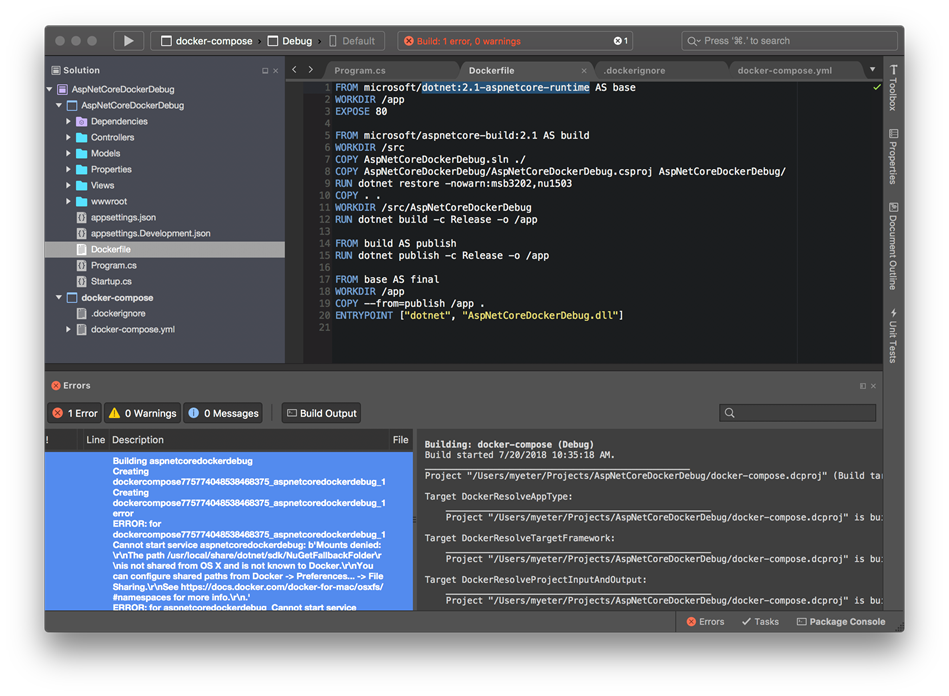Expand the Models folder
The width and height of the screenshot is (949, 696).
pos(68,154)
